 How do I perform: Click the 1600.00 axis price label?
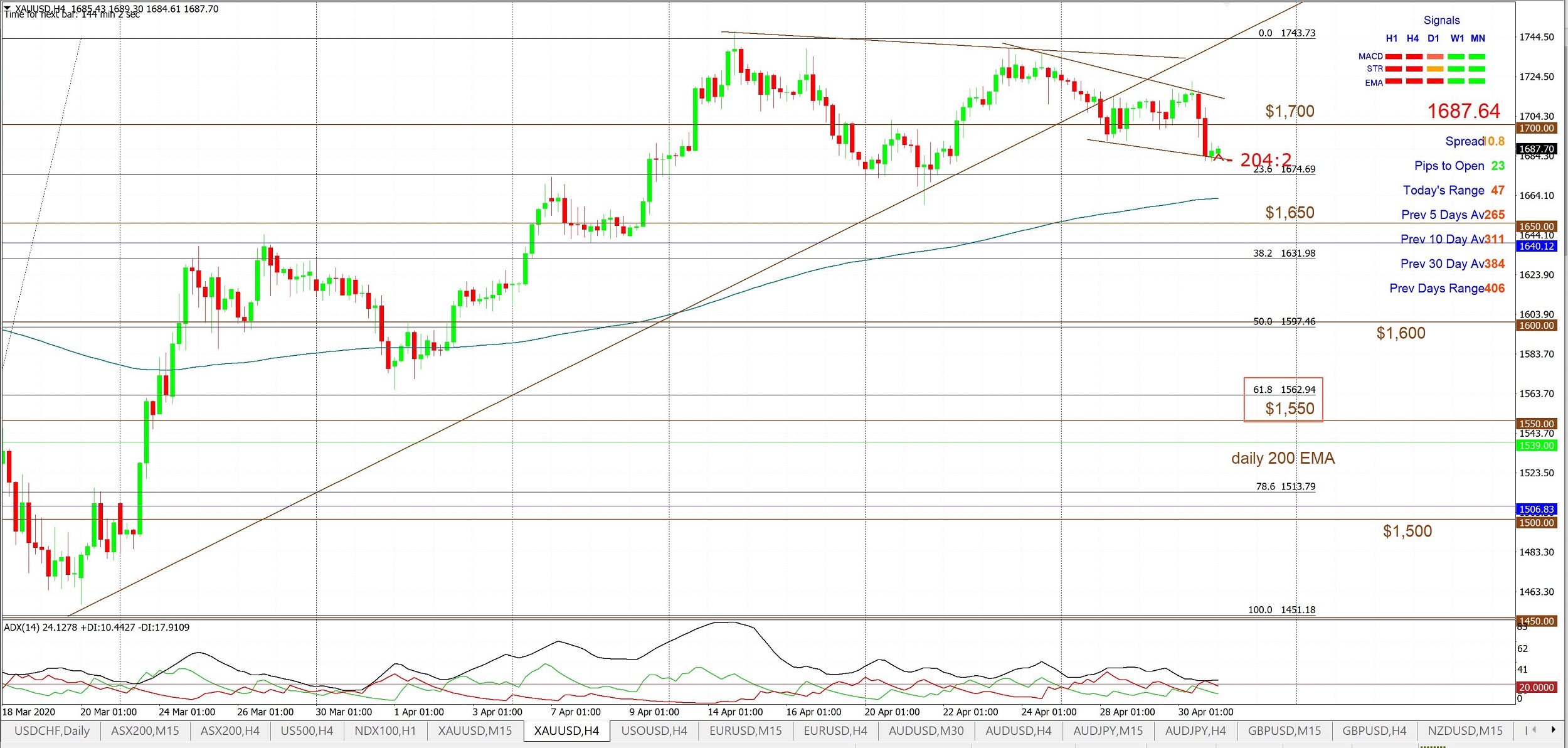click(x=1536, y=325)
